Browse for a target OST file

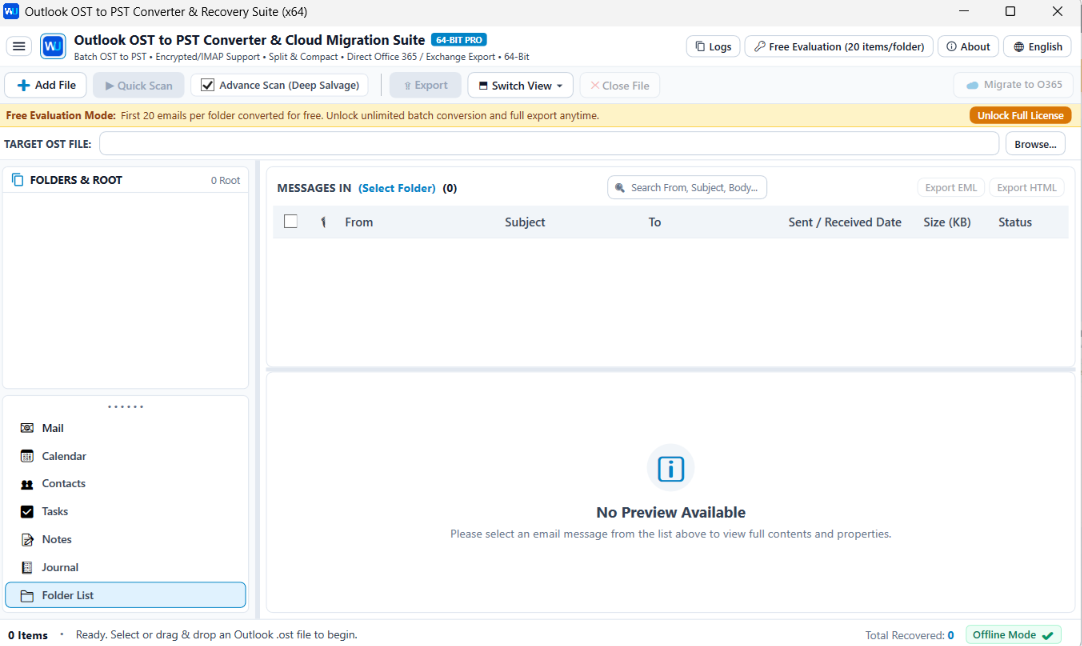tap(1035, 144)
